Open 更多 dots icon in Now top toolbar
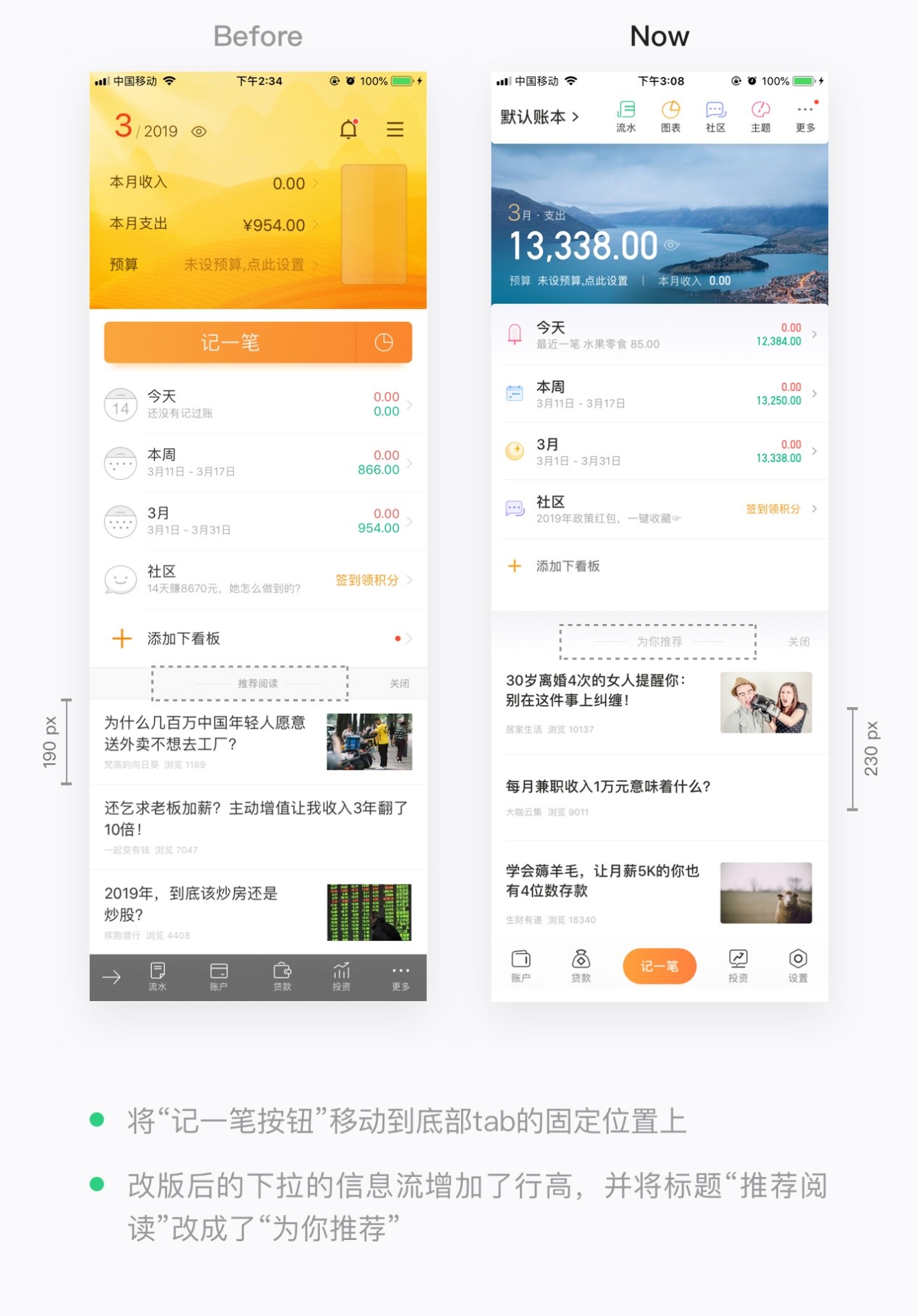 pos(805,117)
